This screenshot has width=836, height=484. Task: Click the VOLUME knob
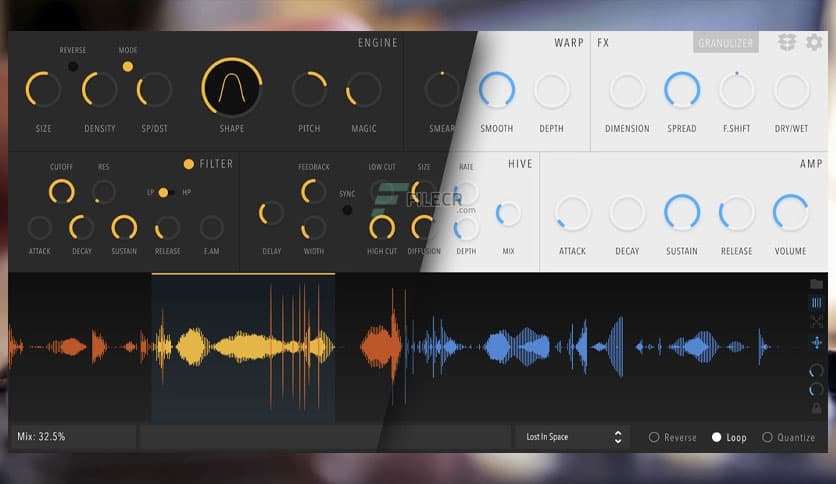(791, 213)
